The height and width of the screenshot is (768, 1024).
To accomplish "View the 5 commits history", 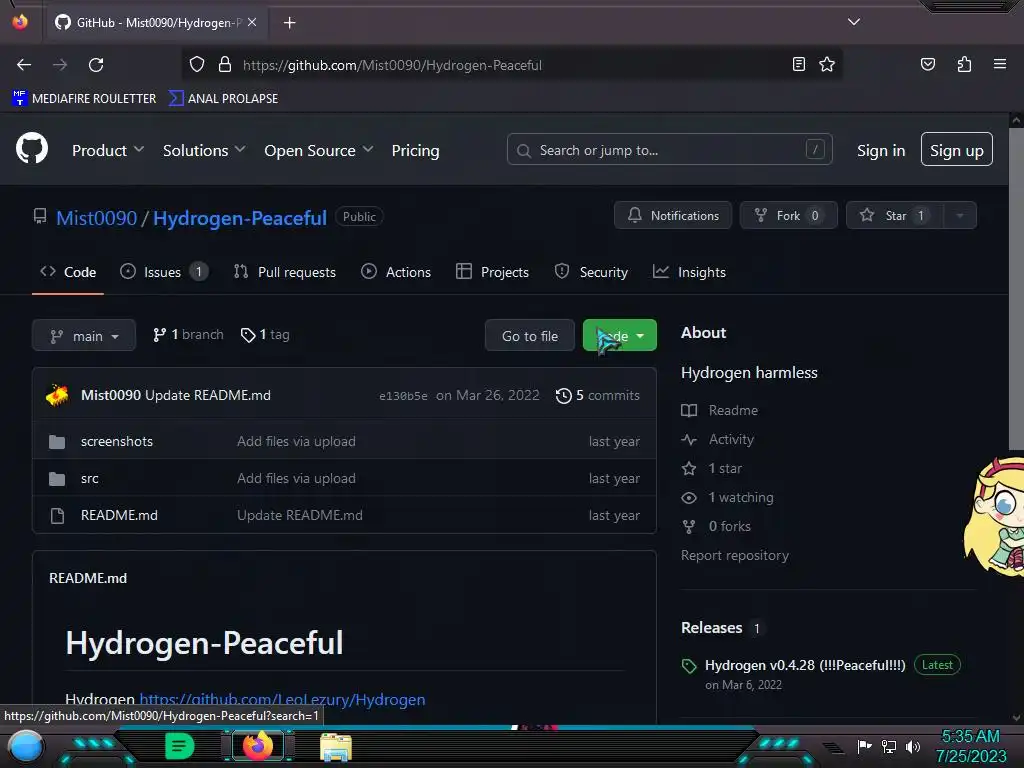I will coord(598,395).
